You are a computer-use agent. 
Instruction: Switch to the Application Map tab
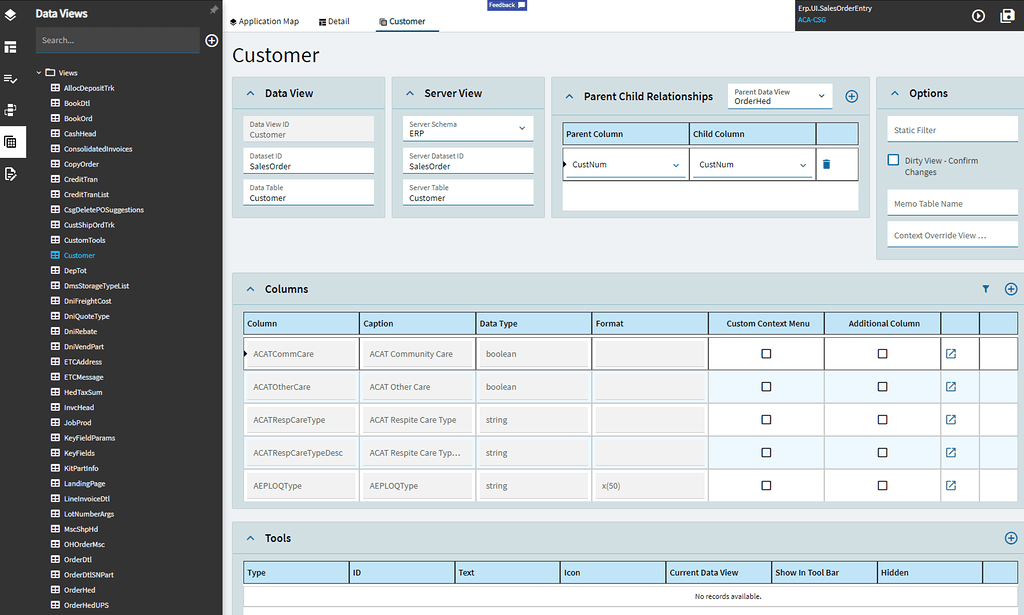[x=265, y=20]
